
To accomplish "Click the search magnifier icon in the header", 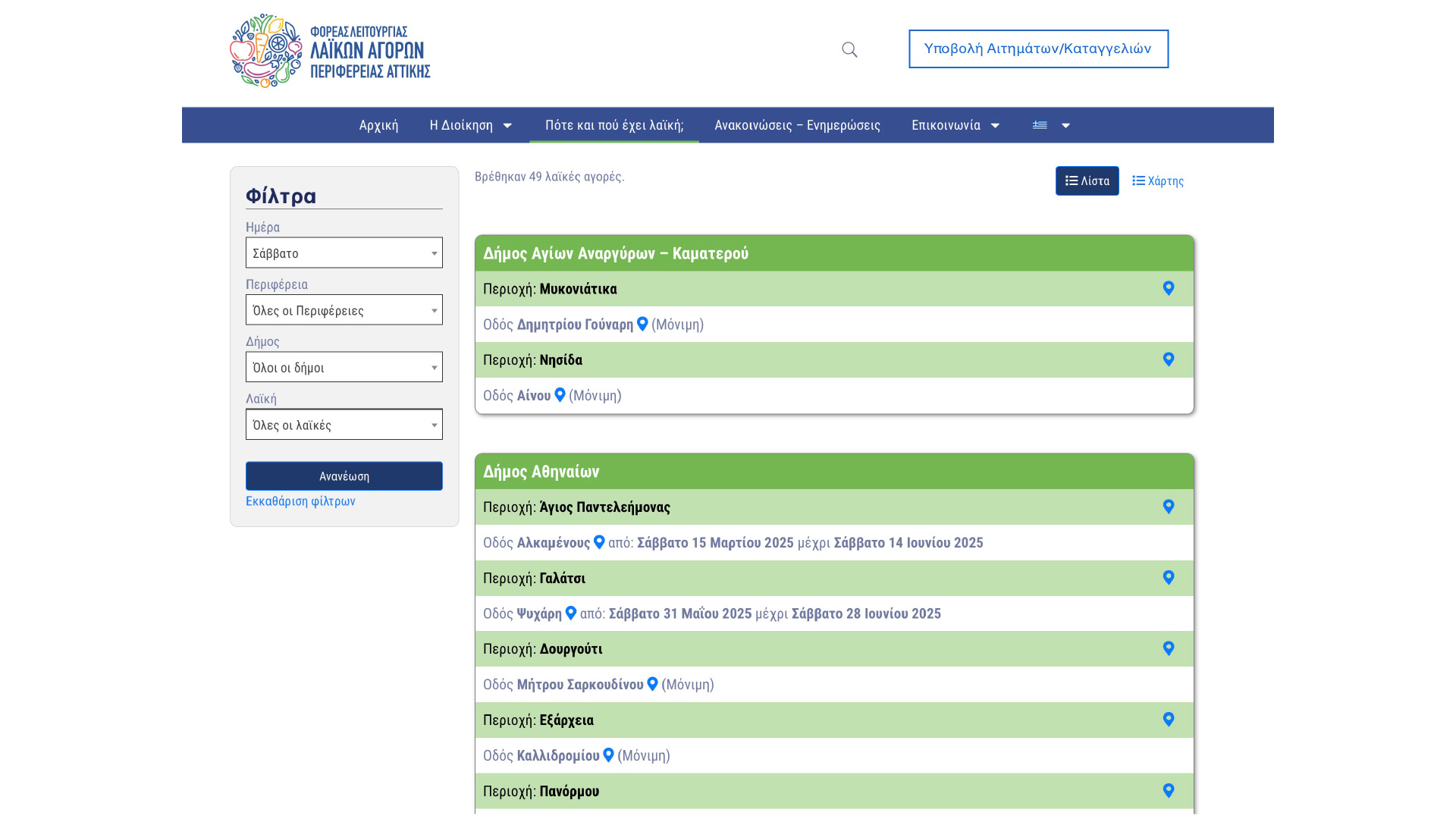I will [x=849, y=50].
